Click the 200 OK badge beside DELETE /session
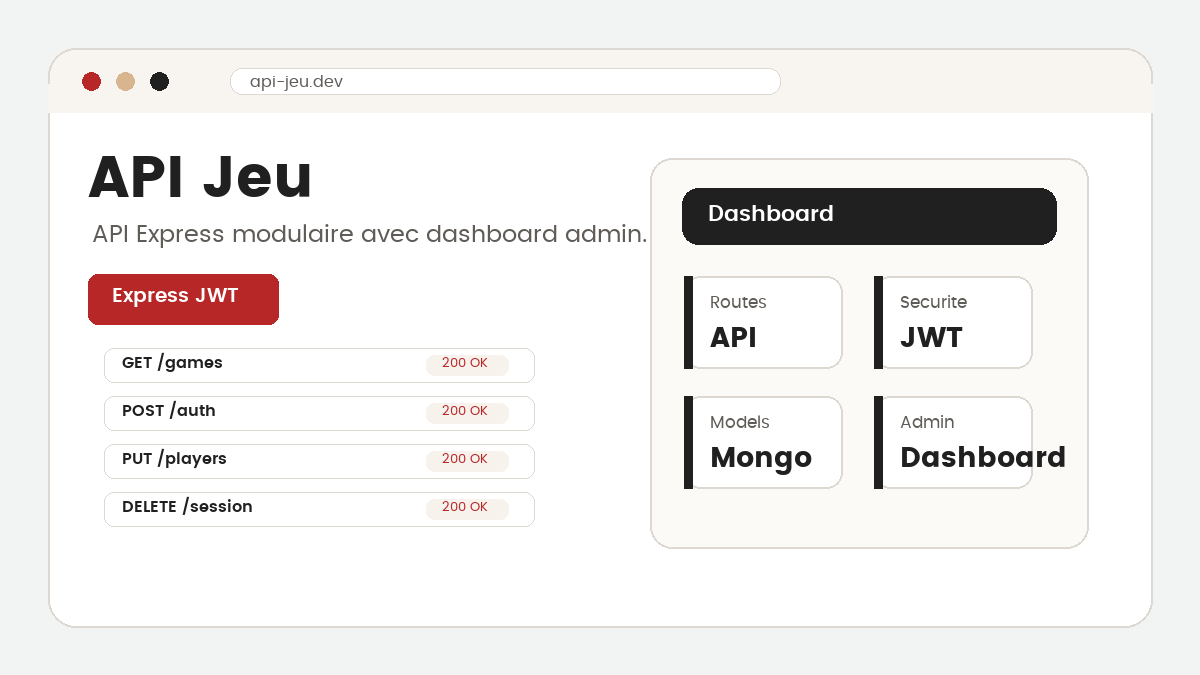Screen dimensions: 1200x675 pos(466,508)
